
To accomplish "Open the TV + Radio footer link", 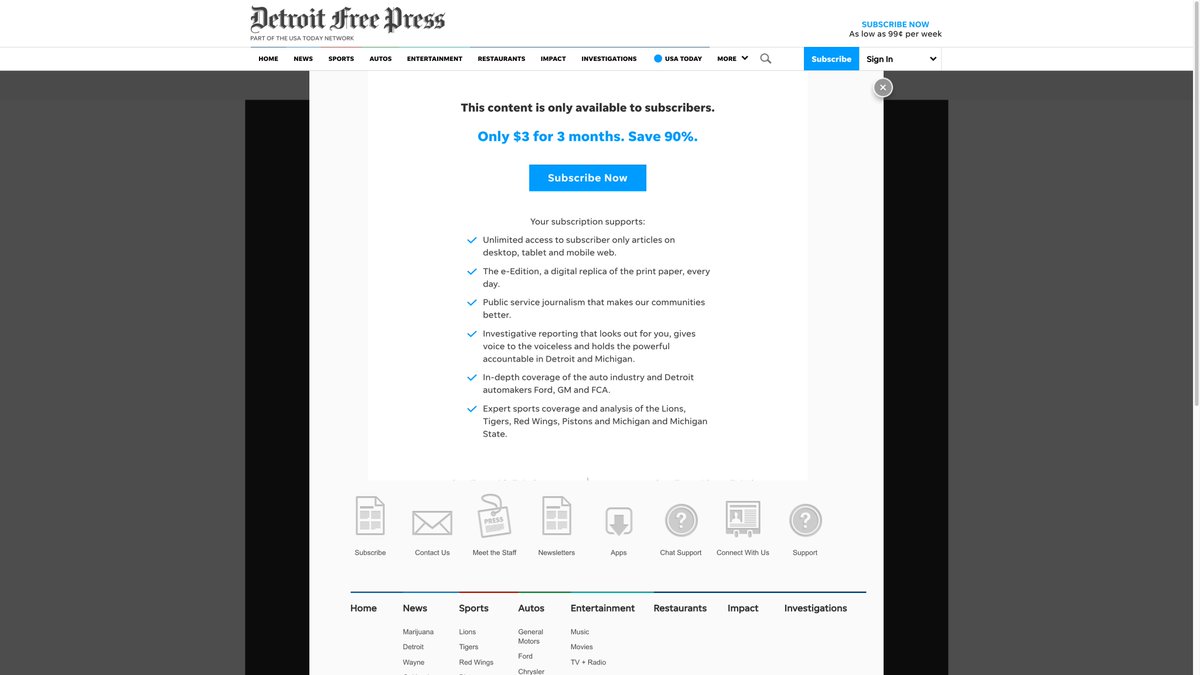I will pos(588,662).
